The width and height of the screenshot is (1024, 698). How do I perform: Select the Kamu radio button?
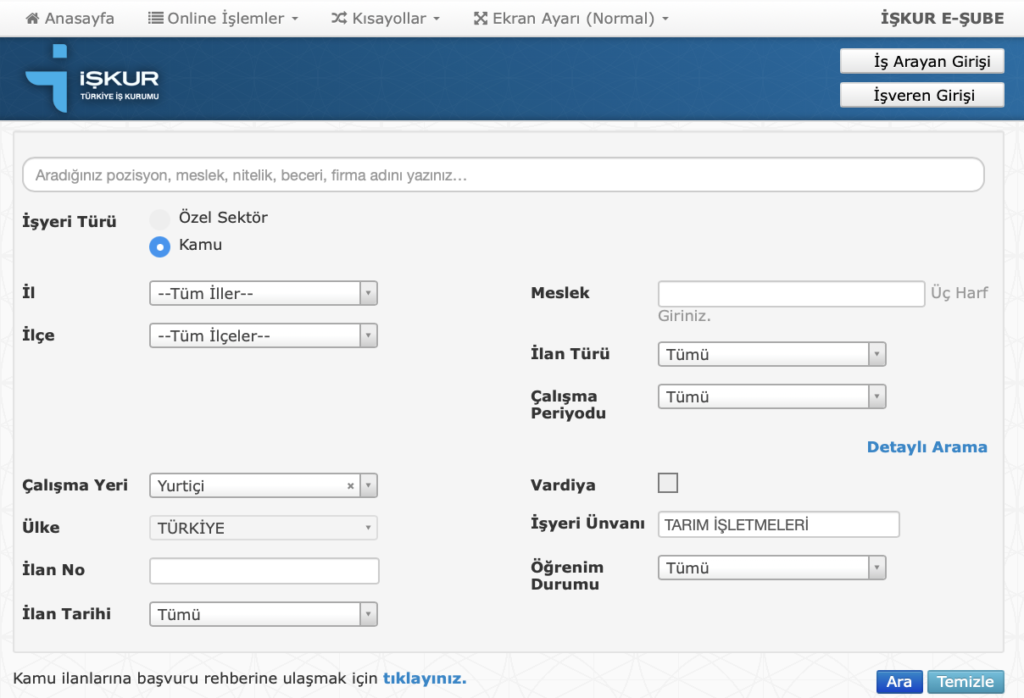click(x=159, y=246)
